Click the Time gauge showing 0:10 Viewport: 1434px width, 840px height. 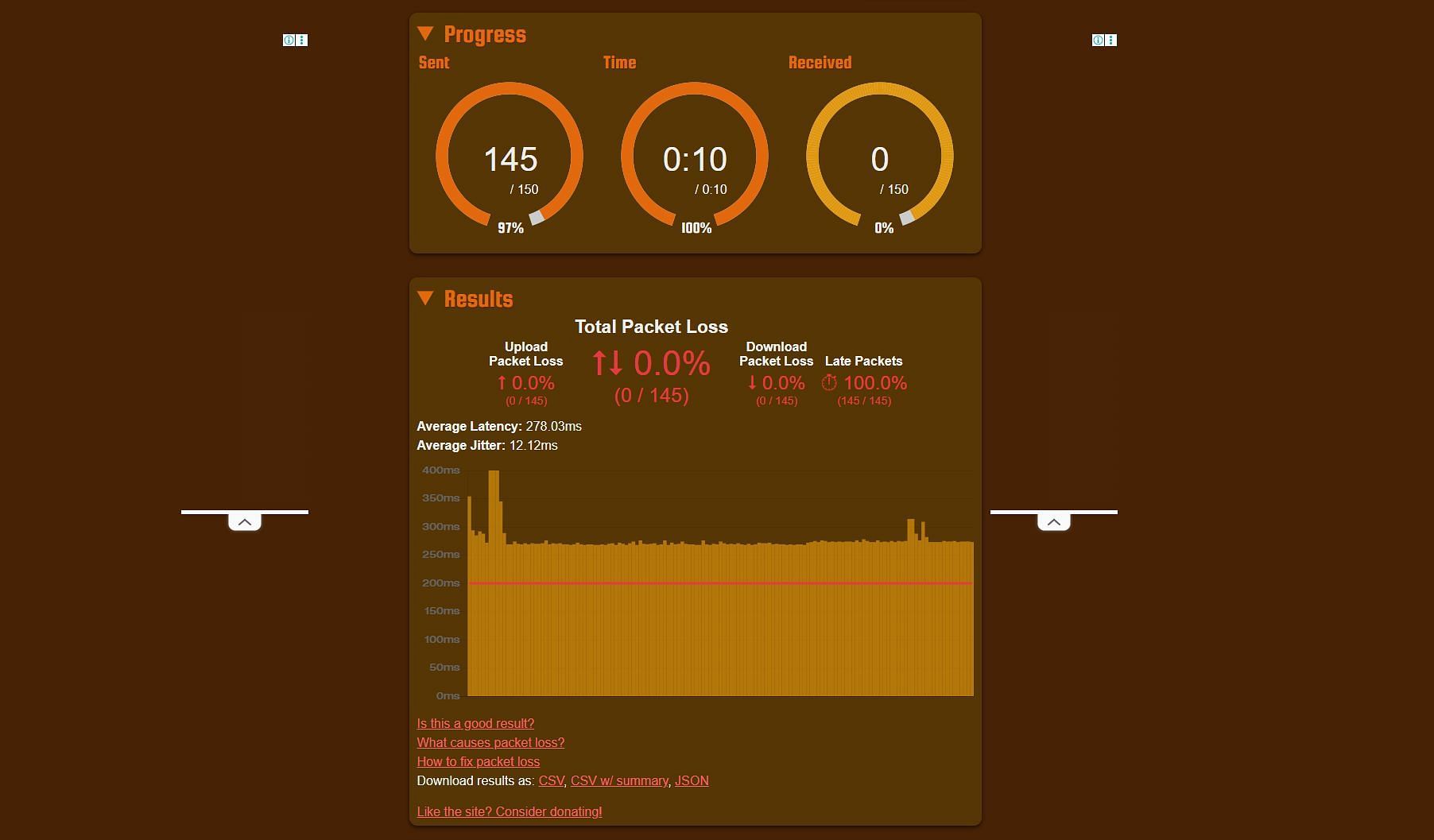695,156
